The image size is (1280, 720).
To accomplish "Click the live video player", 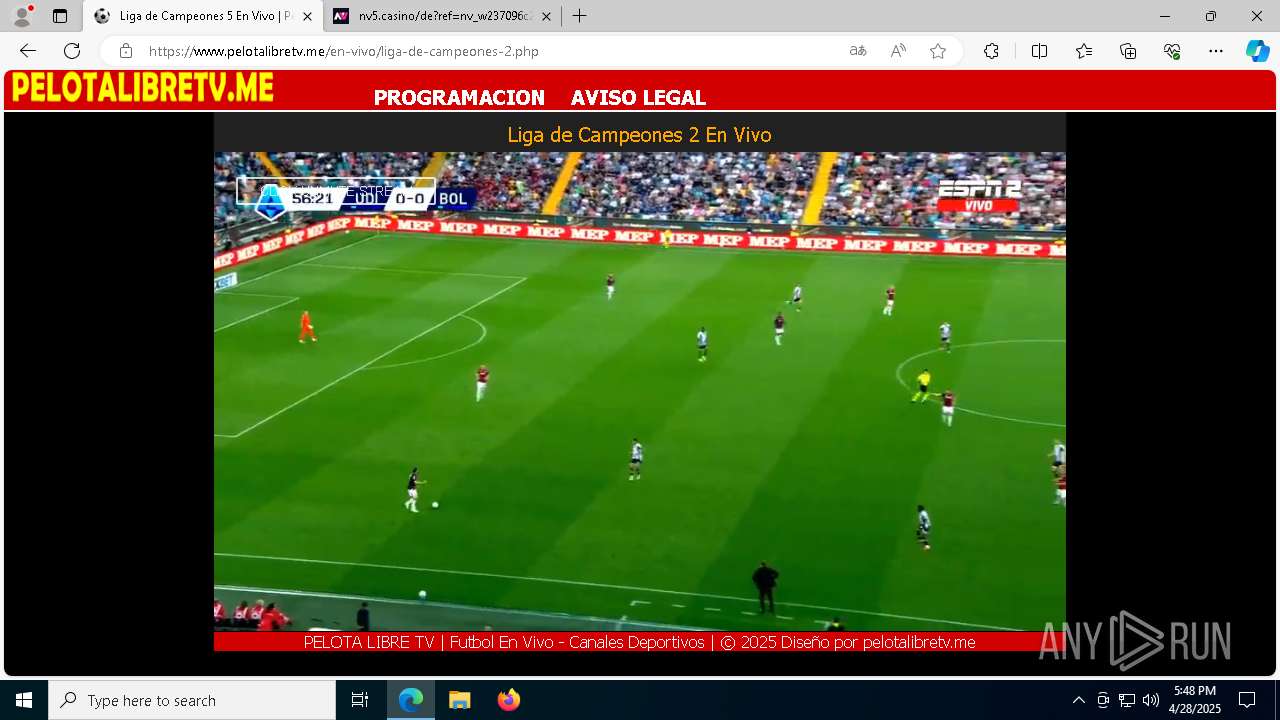I will 640,391.
